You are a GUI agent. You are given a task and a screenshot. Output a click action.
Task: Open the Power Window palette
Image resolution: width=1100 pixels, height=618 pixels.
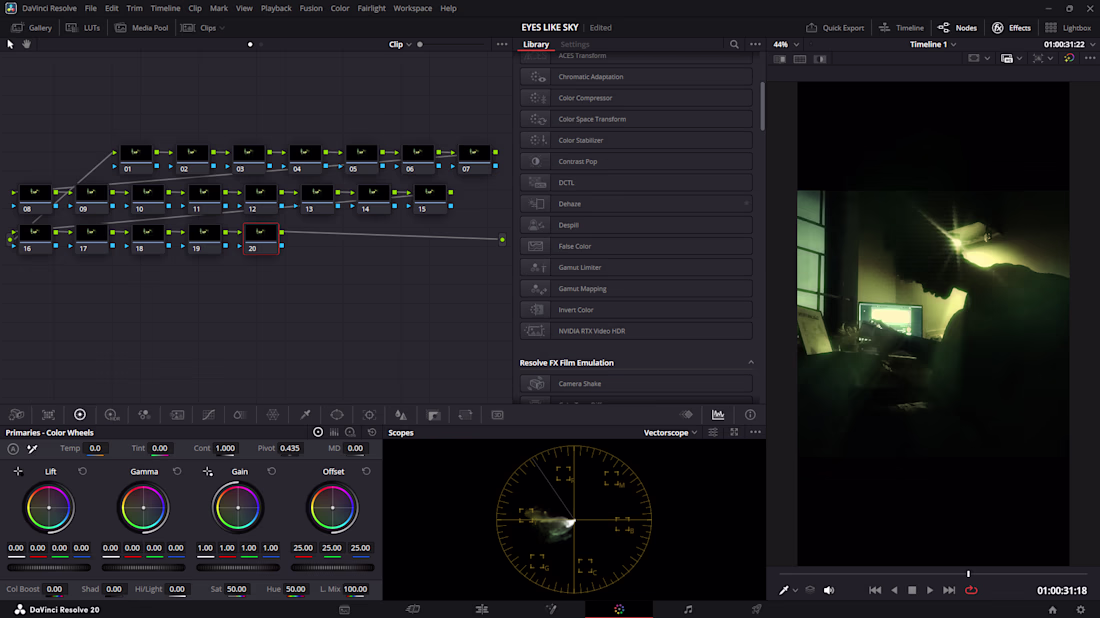[x=337, y=415]
